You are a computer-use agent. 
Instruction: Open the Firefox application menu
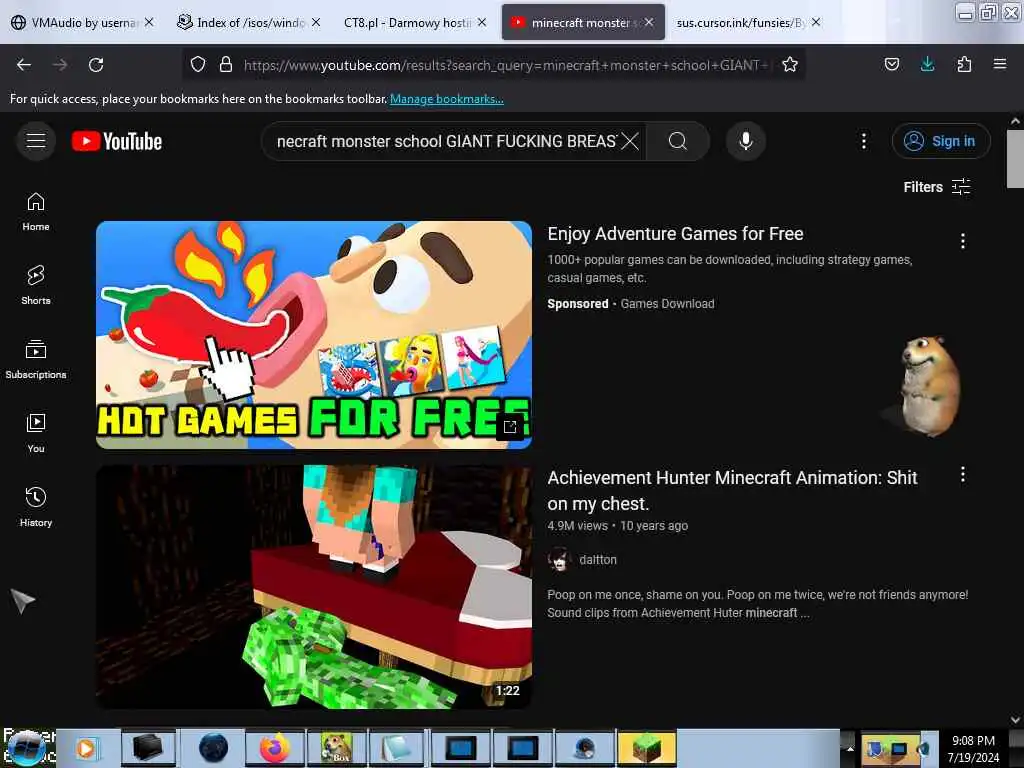[x=999, y=64]
